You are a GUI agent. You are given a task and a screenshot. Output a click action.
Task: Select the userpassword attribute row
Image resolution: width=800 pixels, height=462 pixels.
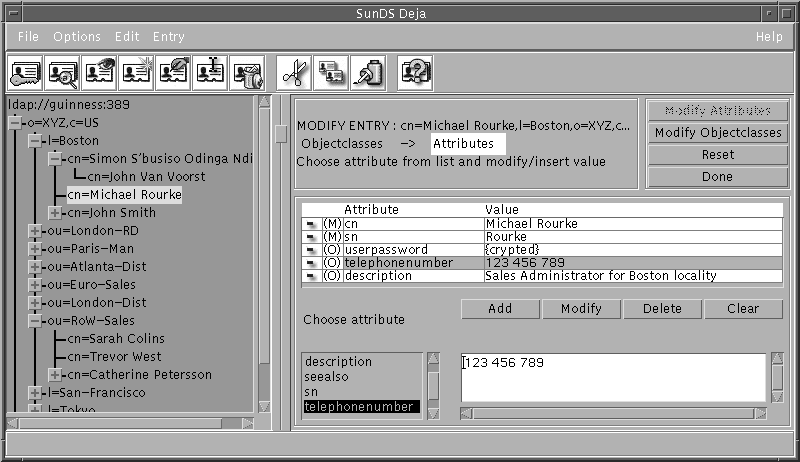542,250
